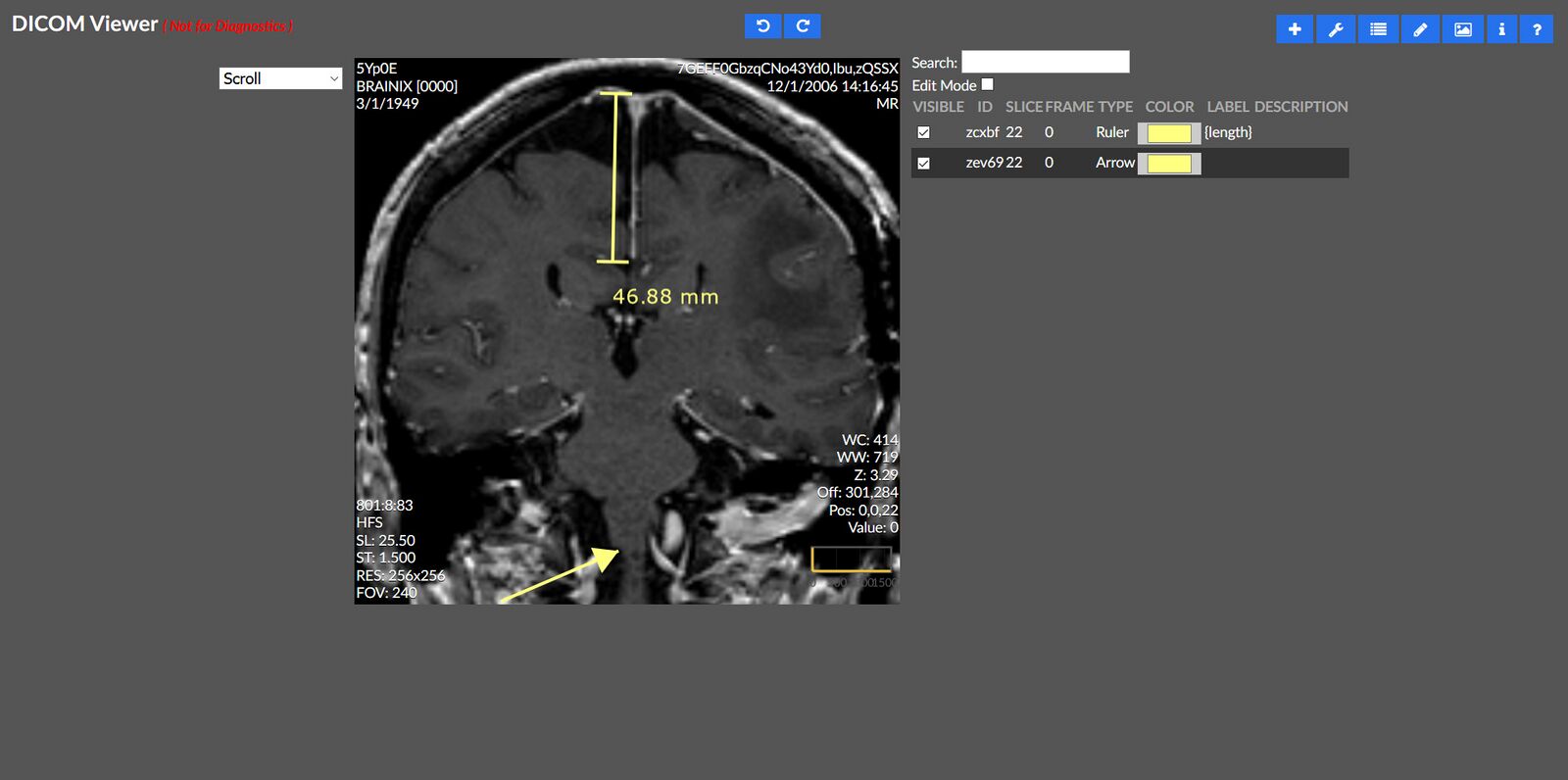Viewport: 1568px width, 780px height.
Task: Click the 46.88 mm measurement label
Action: (x=665, y=297)
